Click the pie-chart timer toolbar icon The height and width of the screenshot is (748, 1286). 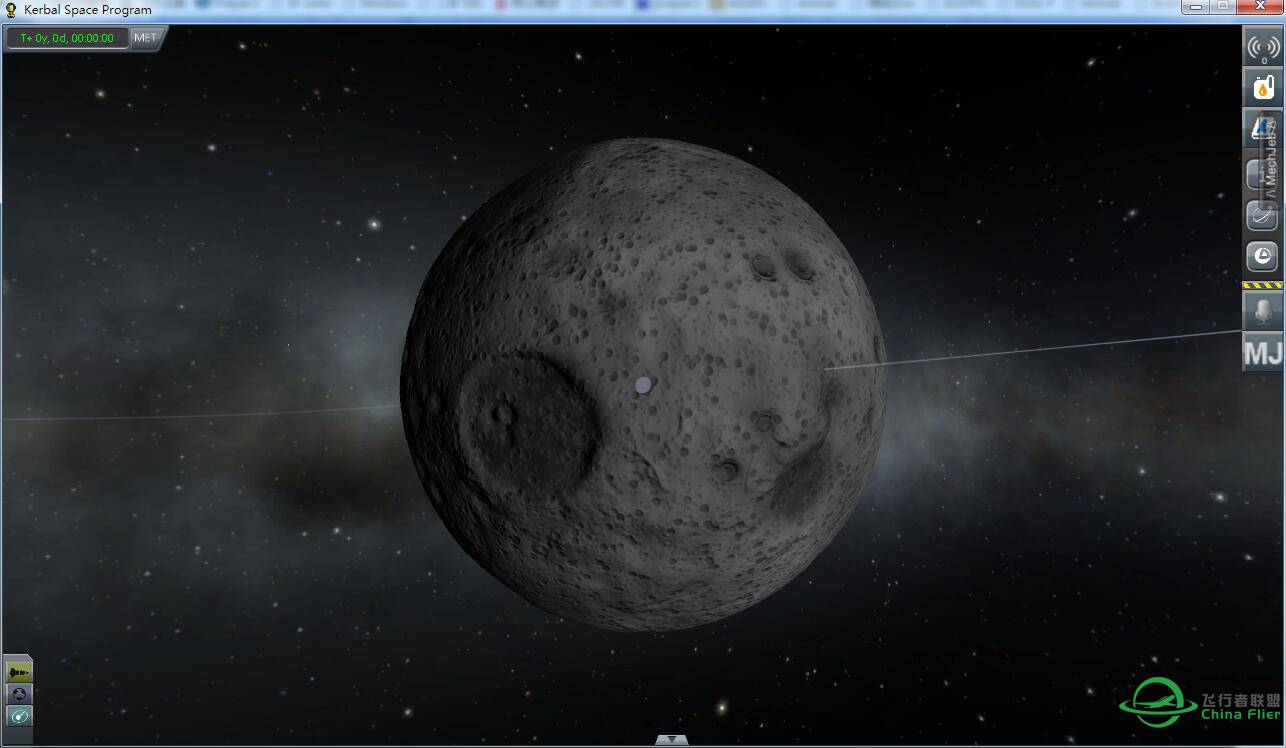coord(1262,257)
